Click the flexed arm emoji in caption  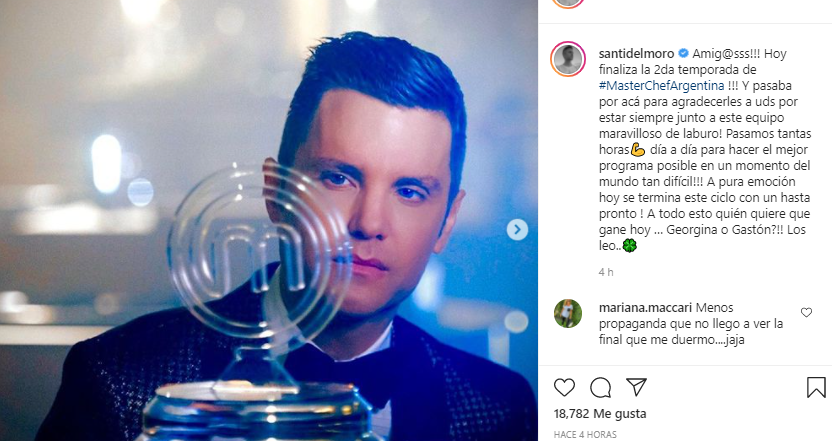tap(637, 150)
